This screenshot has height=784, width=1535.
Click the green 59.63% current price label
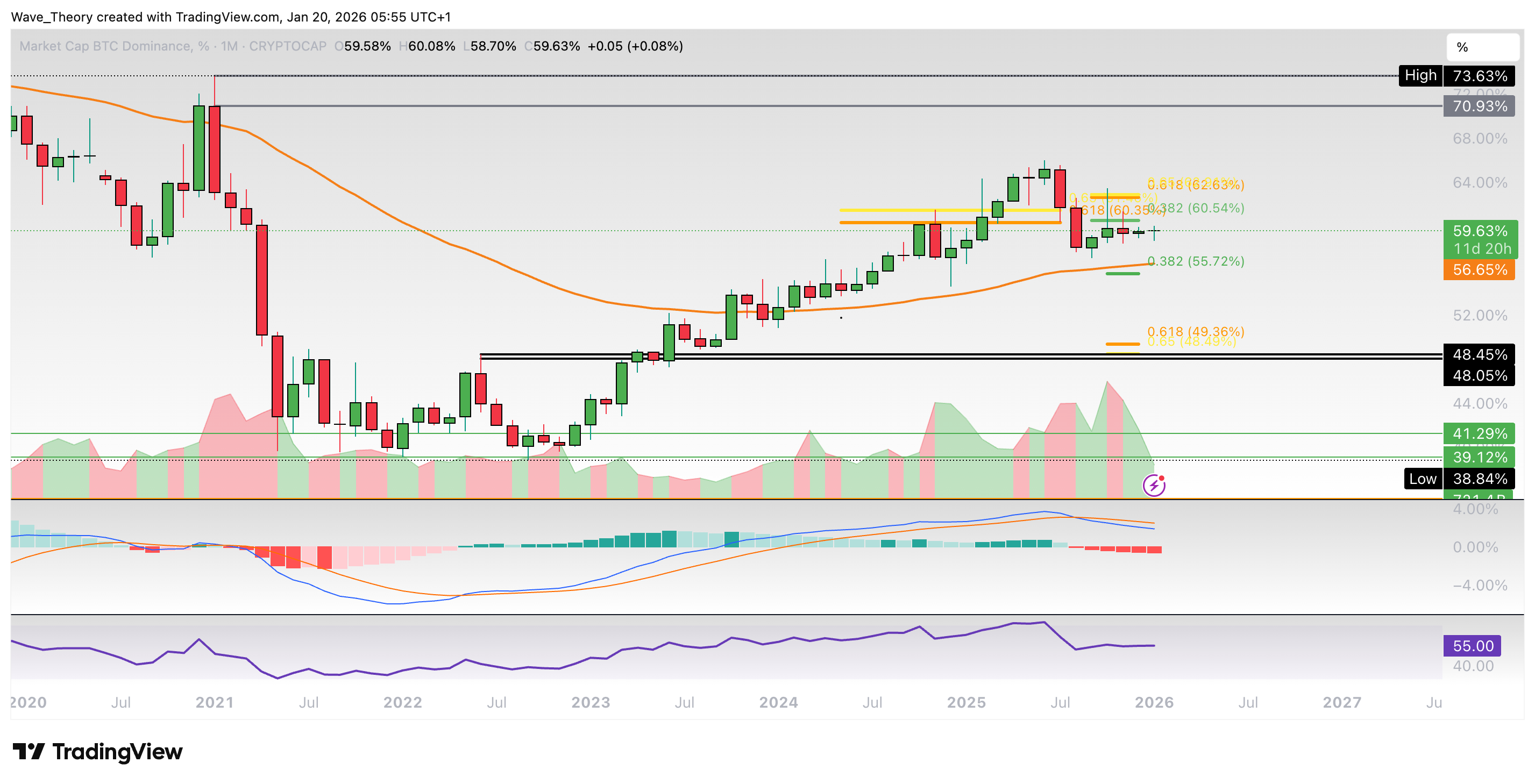point(1479,231)
